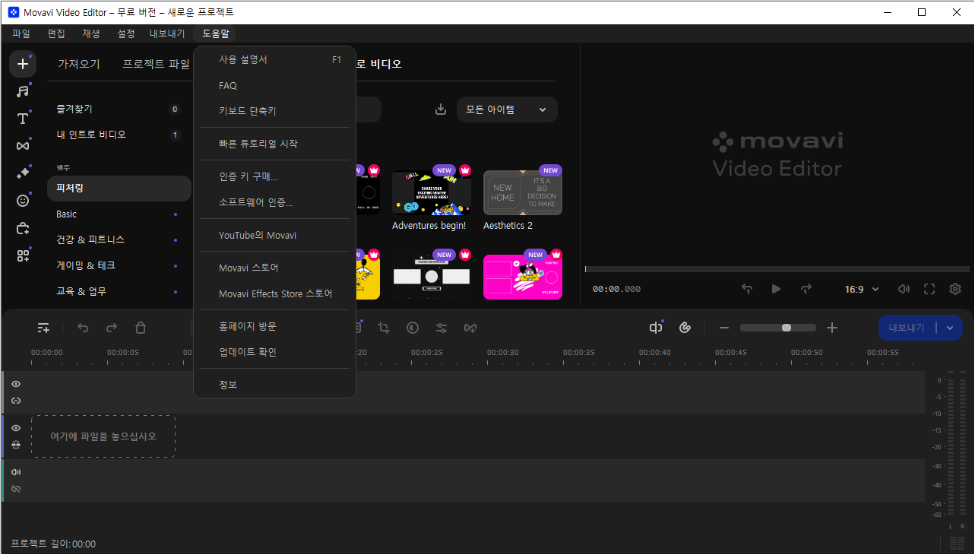Open the Transitions tool in sidebar
Viewport: 974px width, 554px height.
click(x=22, y=146)
